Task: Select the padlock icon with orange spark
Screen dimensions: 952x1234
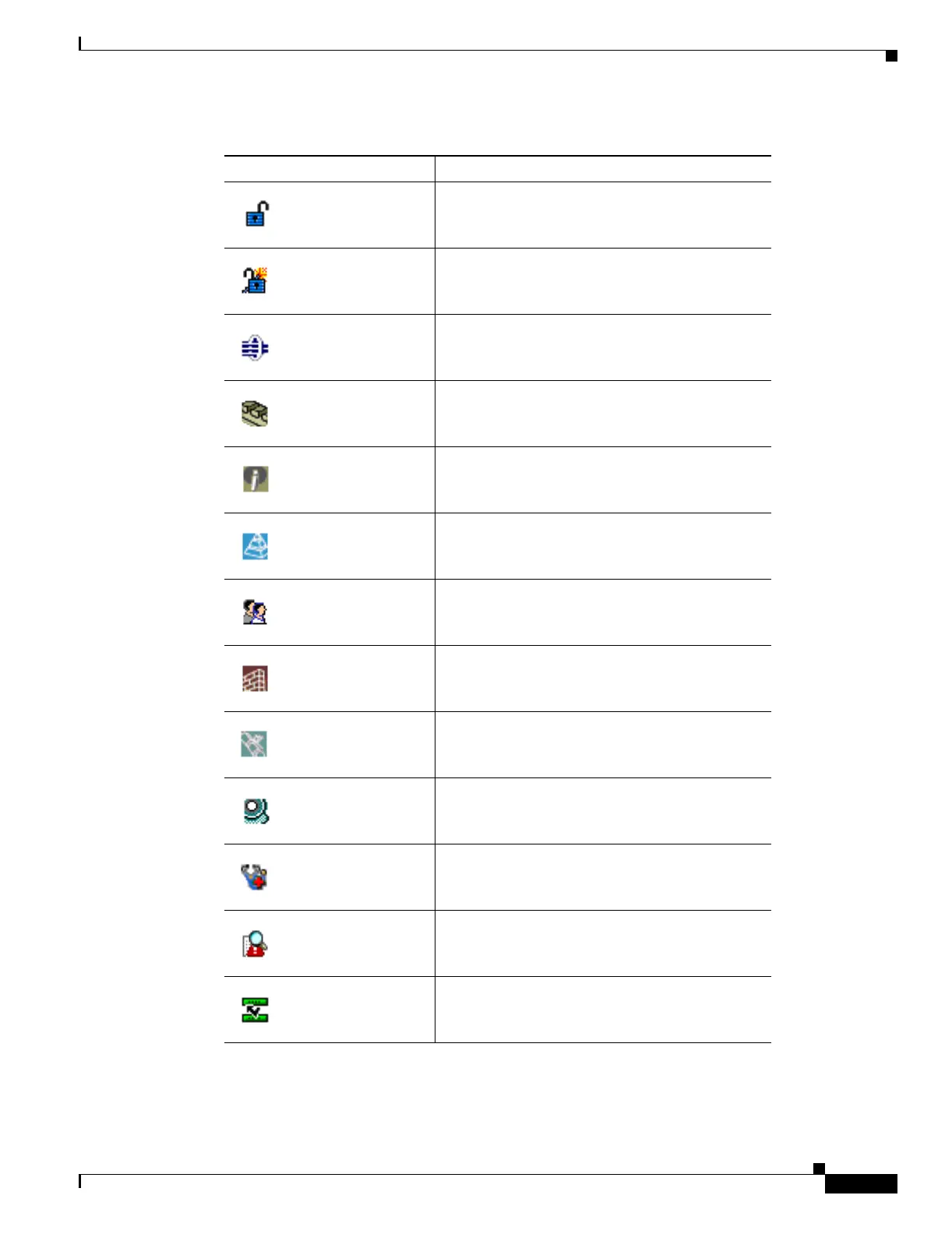Action: [x=255, y=280]
